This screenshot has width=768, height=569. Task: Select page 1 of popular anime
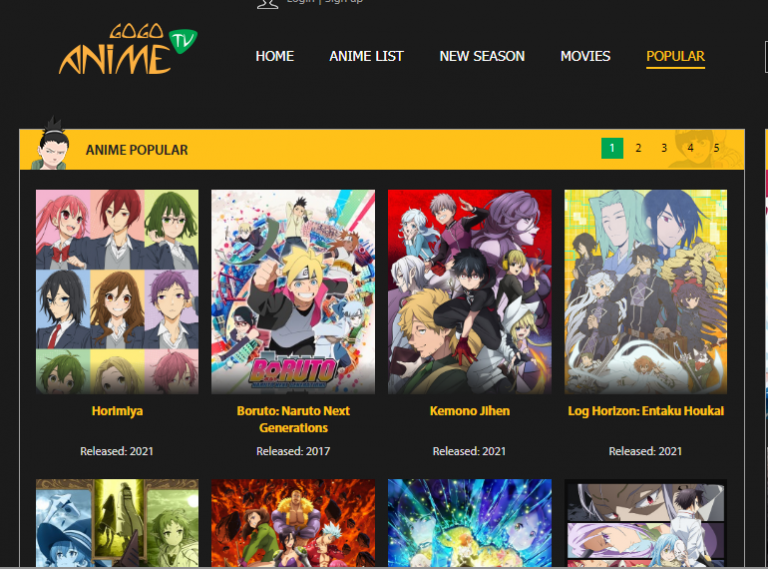612,148
